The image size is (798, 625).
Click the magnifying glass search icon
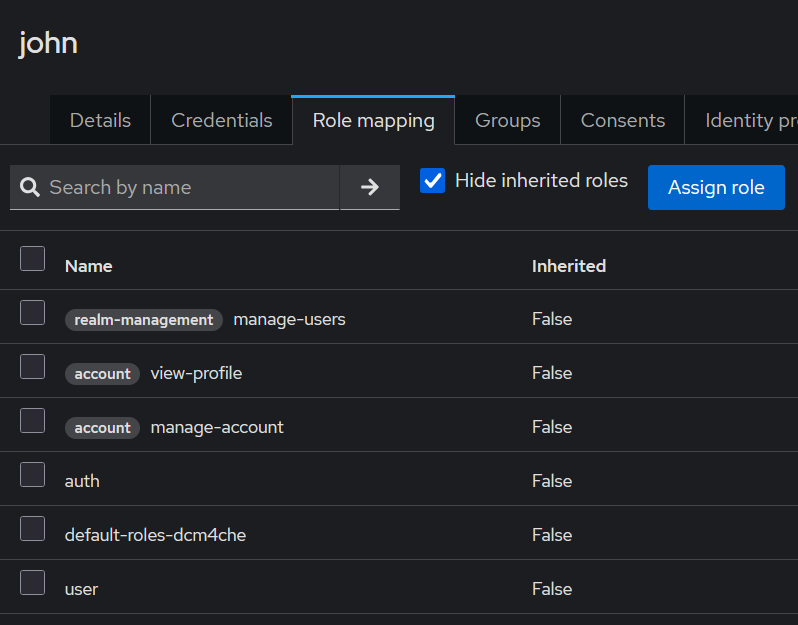pos(30,187)
